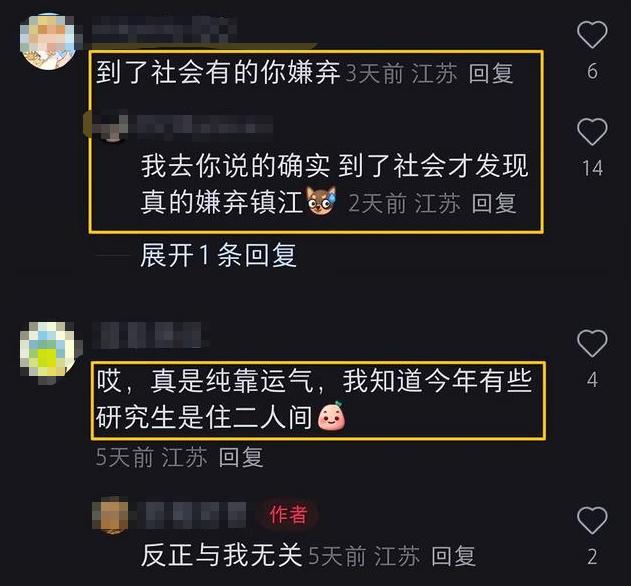Like the comment with 4 likes
Viewport: 631px width, 586px height.
click(x=592, y=343)
